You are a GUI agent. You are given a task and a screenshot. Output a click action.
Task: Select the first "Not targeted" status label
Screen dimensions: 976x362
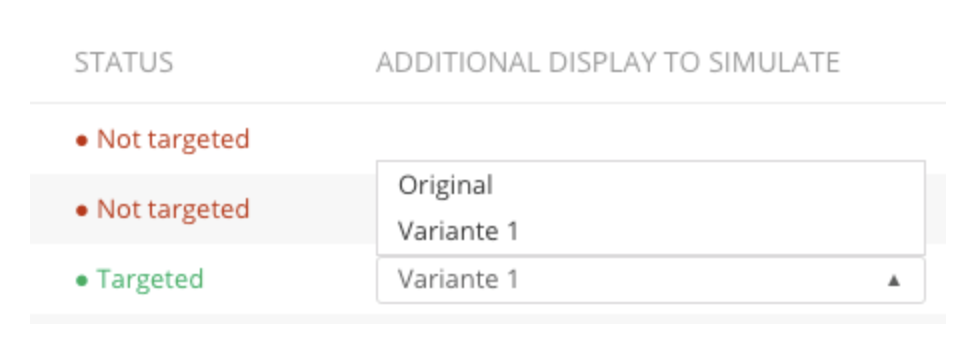pos(173,139)
